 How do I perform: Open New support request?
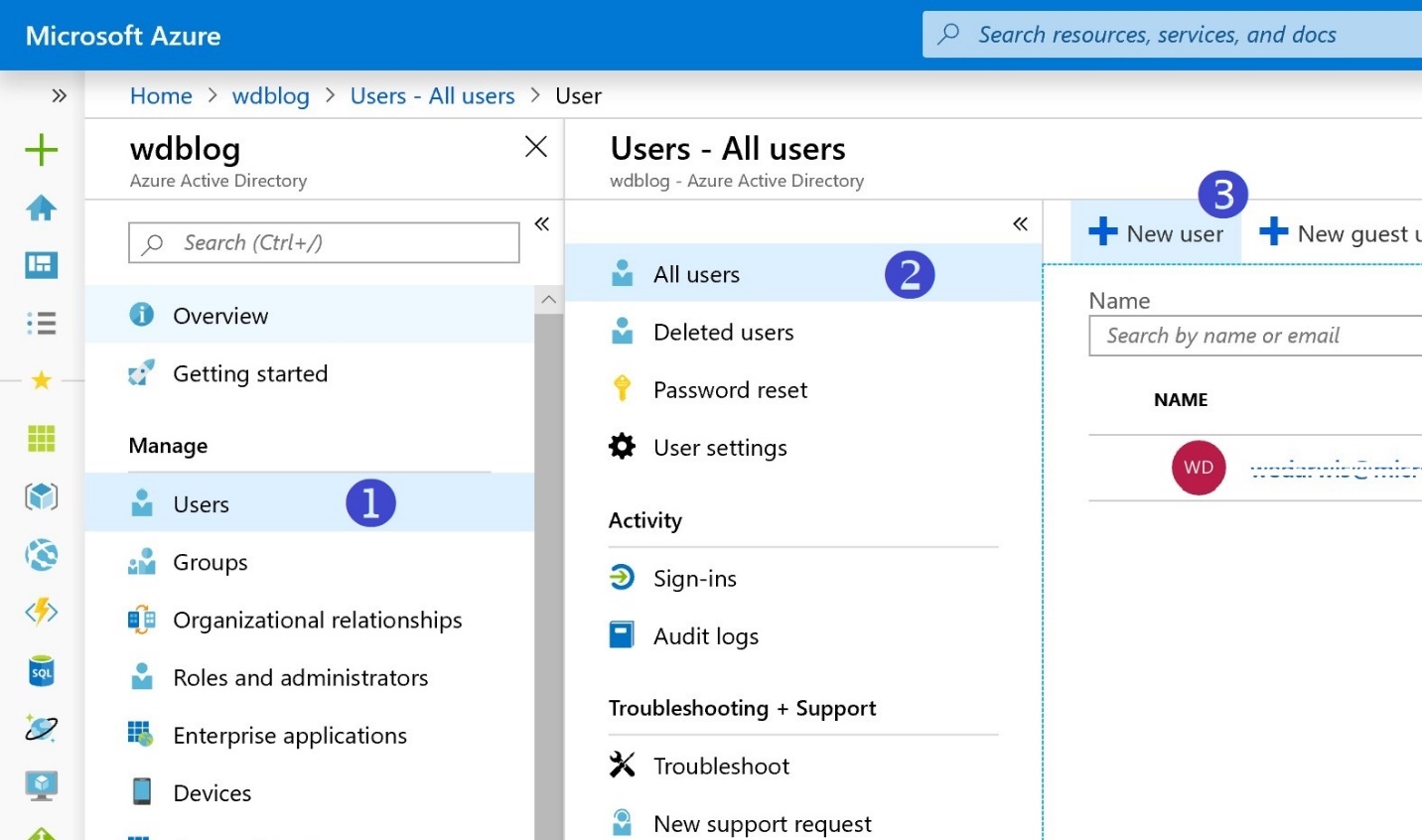pyautogui.click(x=802, y=823)
